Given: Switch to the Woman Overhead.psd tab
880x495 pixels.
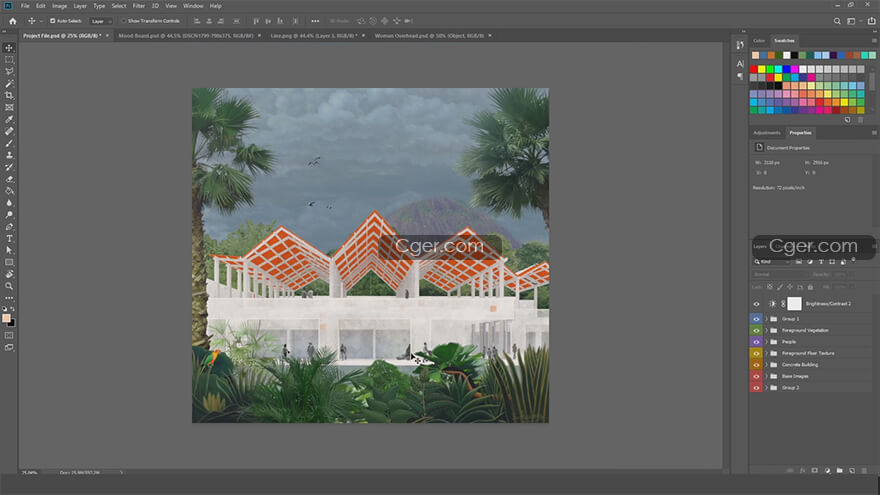Looking at the screenshot, I should click(429, 35).
